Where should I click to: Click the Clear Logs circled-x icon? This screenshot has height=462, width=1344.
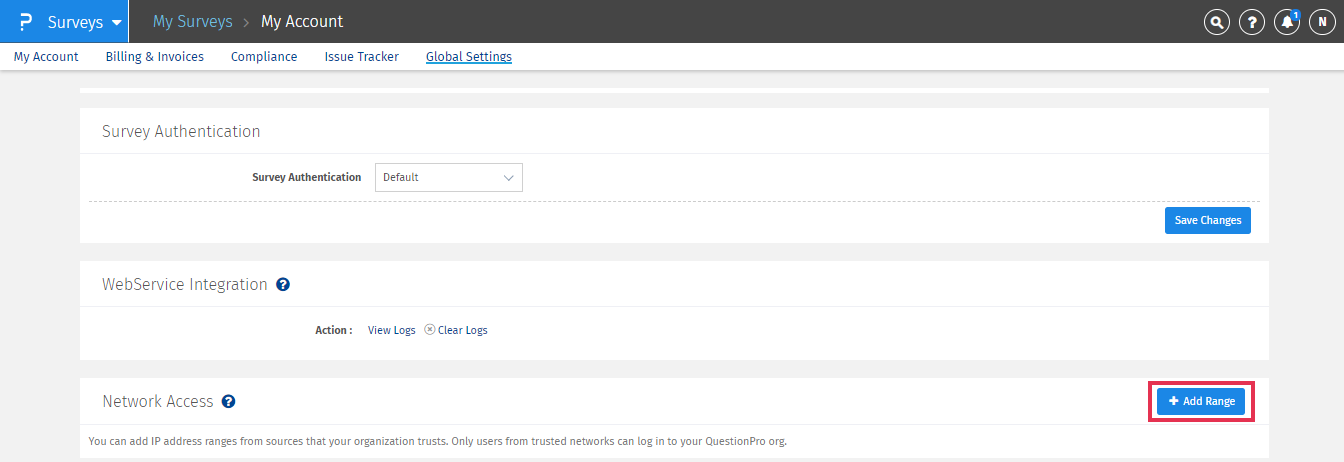[x=430, y=329]
